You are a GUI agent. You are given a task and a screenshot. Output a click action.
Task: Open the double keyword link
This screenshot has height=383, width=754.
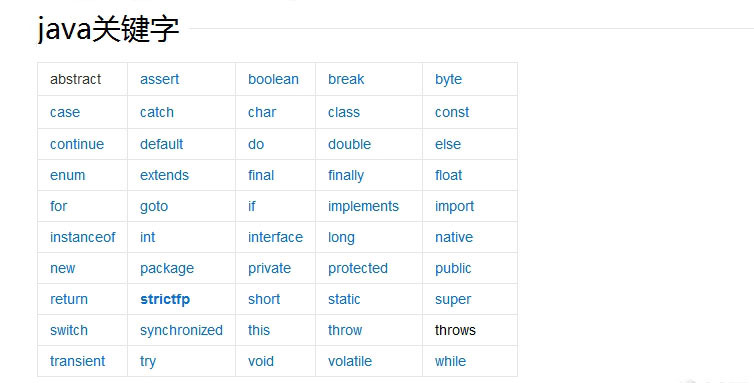click(349, 144)
